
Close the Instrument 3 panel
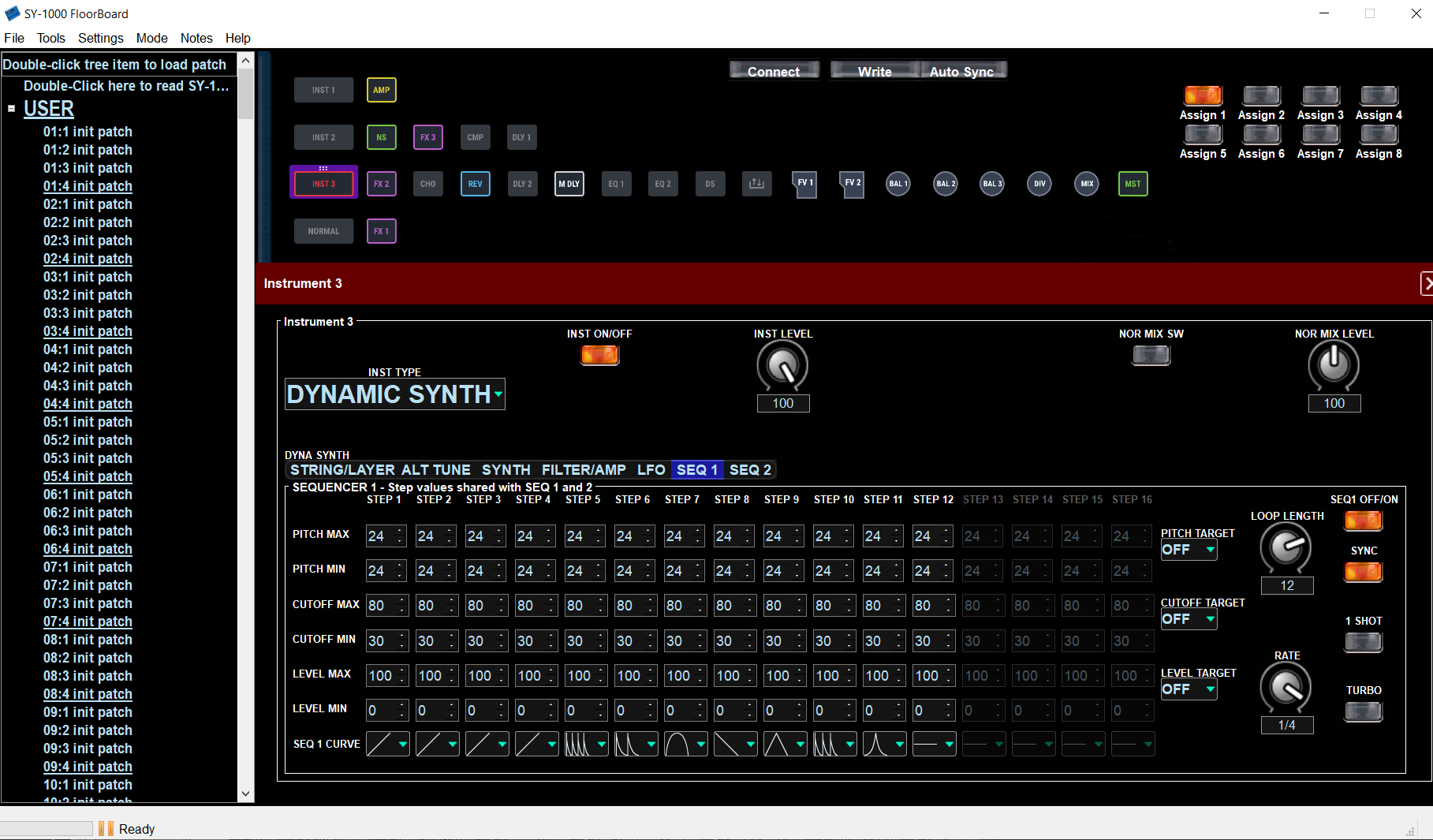1427,283
